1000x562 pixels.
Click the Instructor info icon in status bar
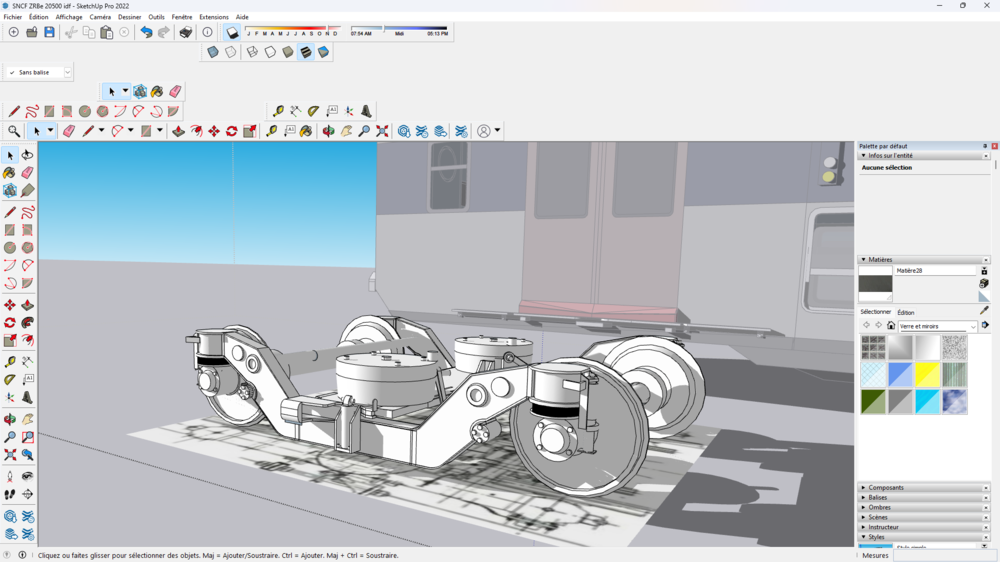pos(22,555)
